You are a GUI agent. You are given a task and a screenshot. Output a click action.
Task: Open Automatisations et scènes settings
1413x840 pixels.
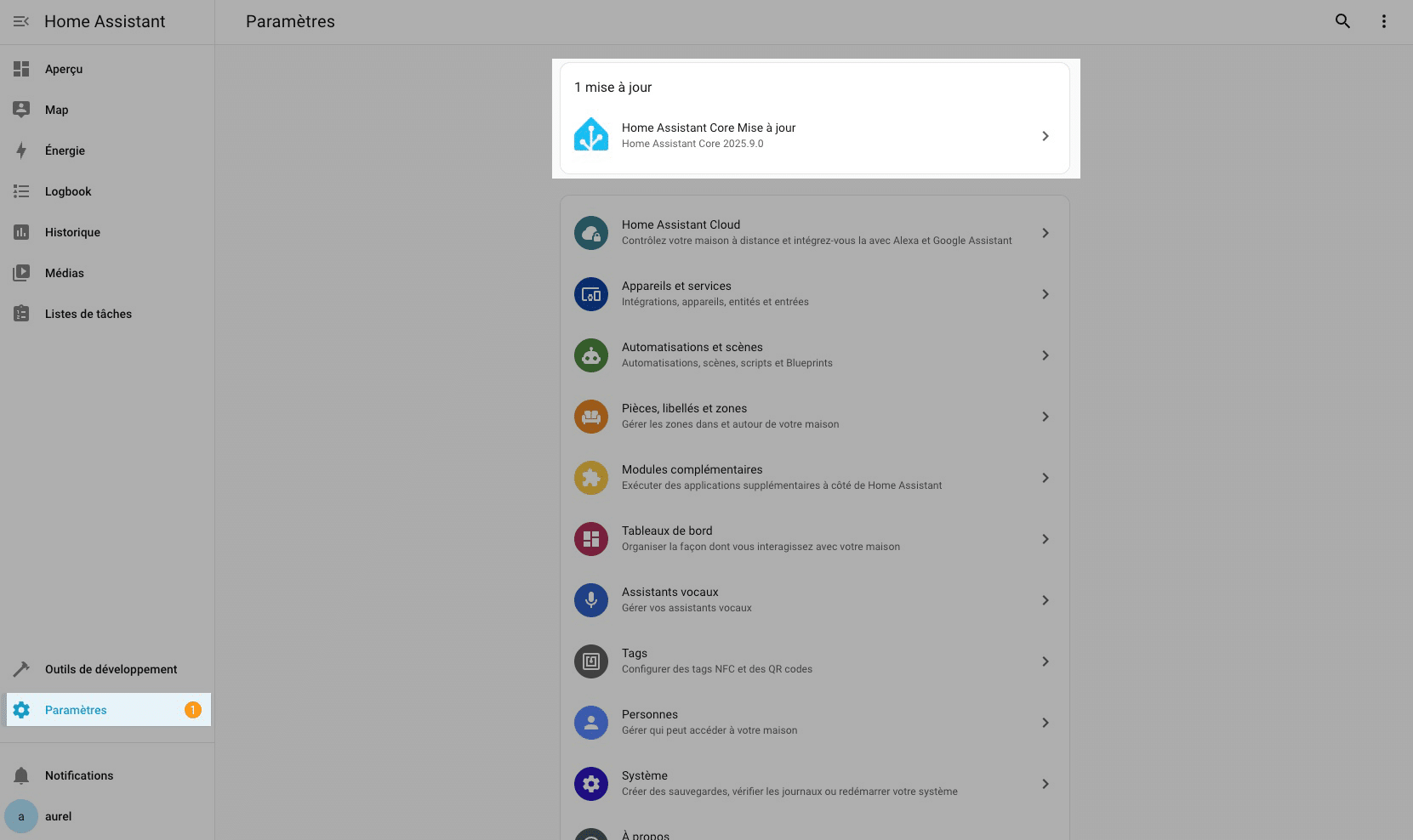coord(815,355)
